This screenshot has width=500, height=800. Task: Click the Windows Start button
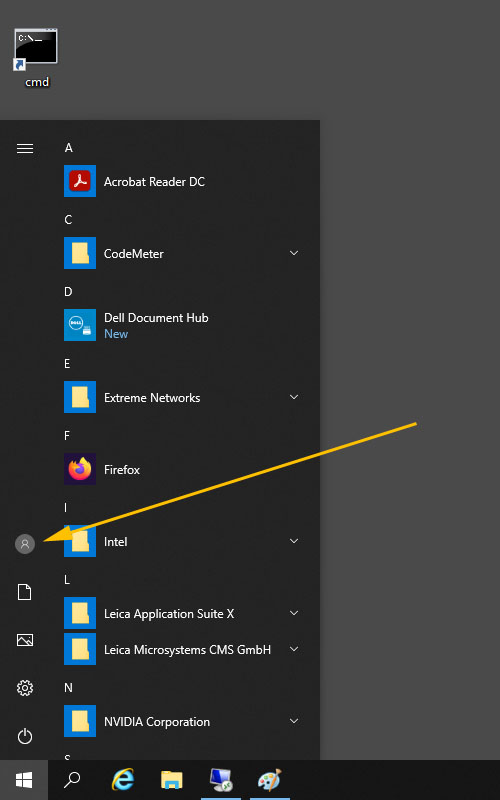tap(24, 780)
